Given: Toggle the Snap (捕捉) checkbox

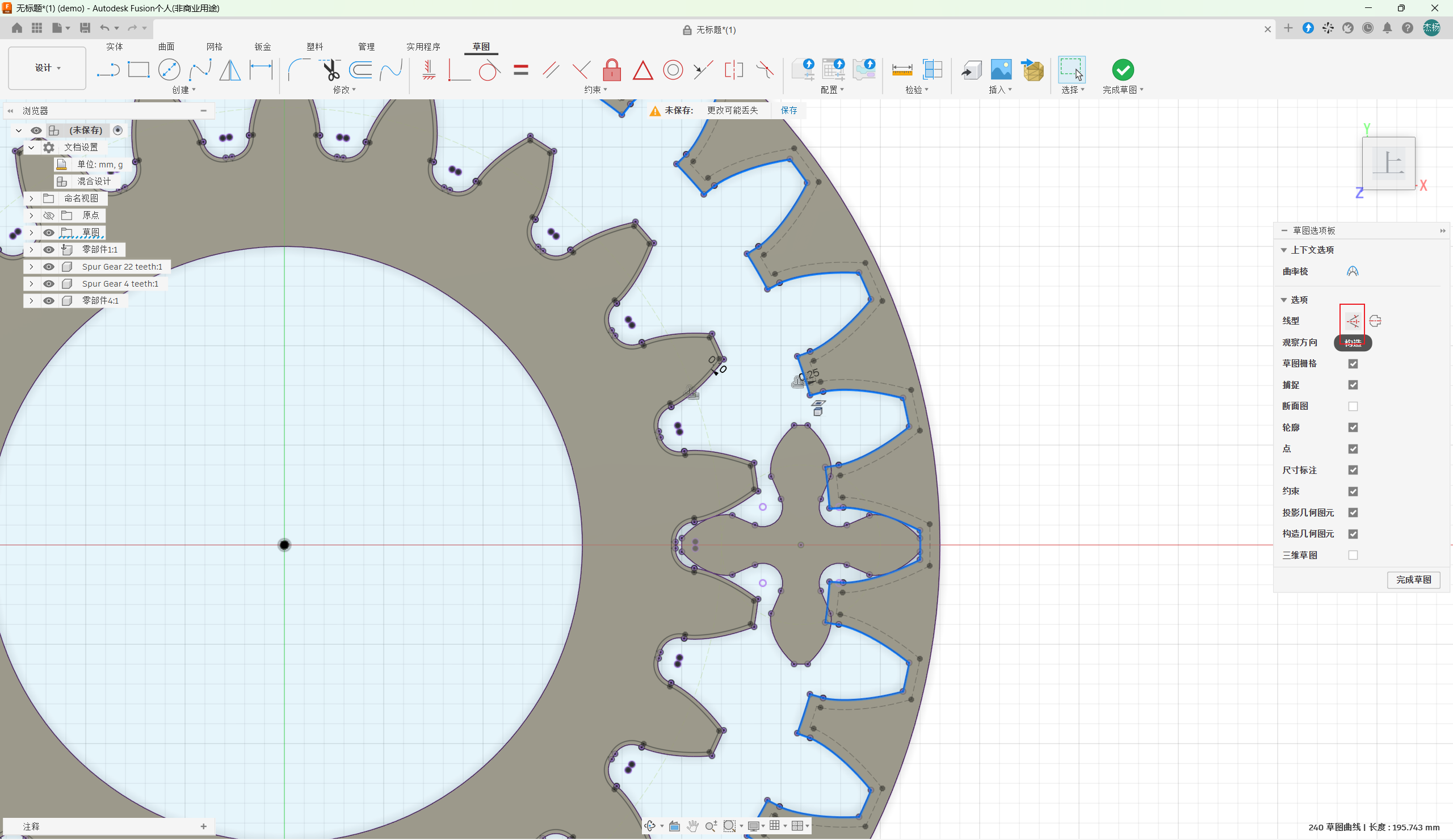Looking at the screenshot, I should pos(1353,385).
